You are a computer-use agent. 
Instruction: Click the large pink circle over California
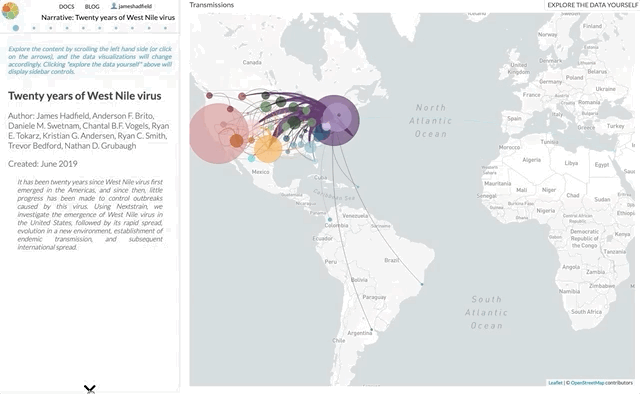pos(219,134)
